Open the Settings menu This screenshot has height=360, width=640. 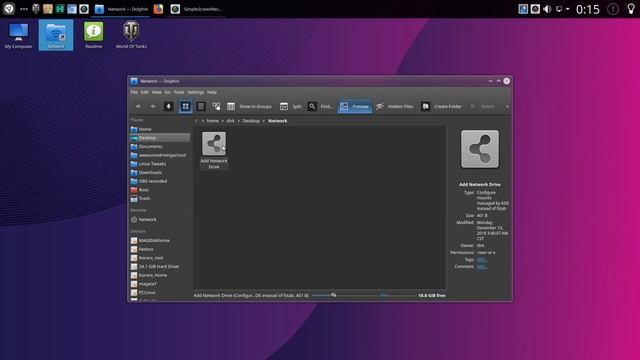[196, 92]
